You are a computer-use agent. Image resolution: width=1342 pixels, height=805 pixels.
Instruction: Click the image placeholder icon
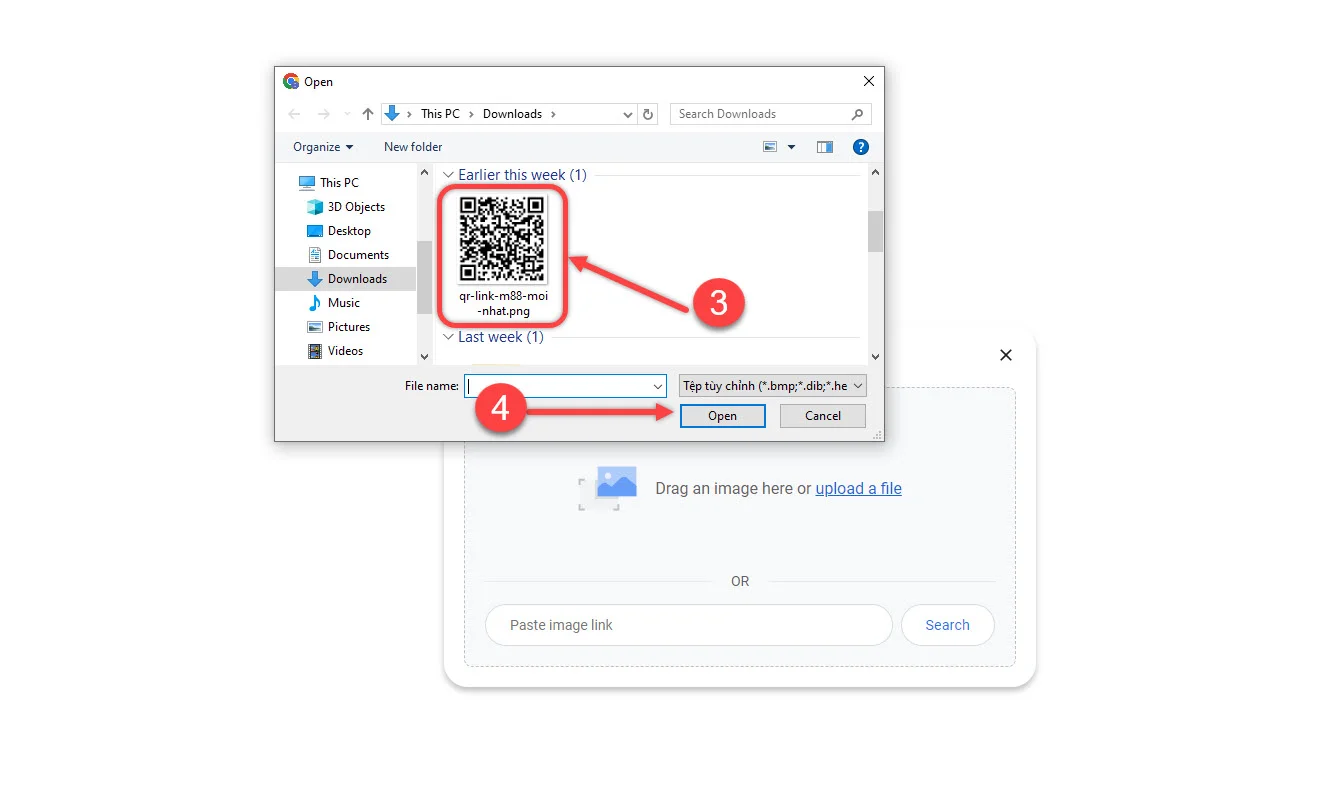pos(608,488)
